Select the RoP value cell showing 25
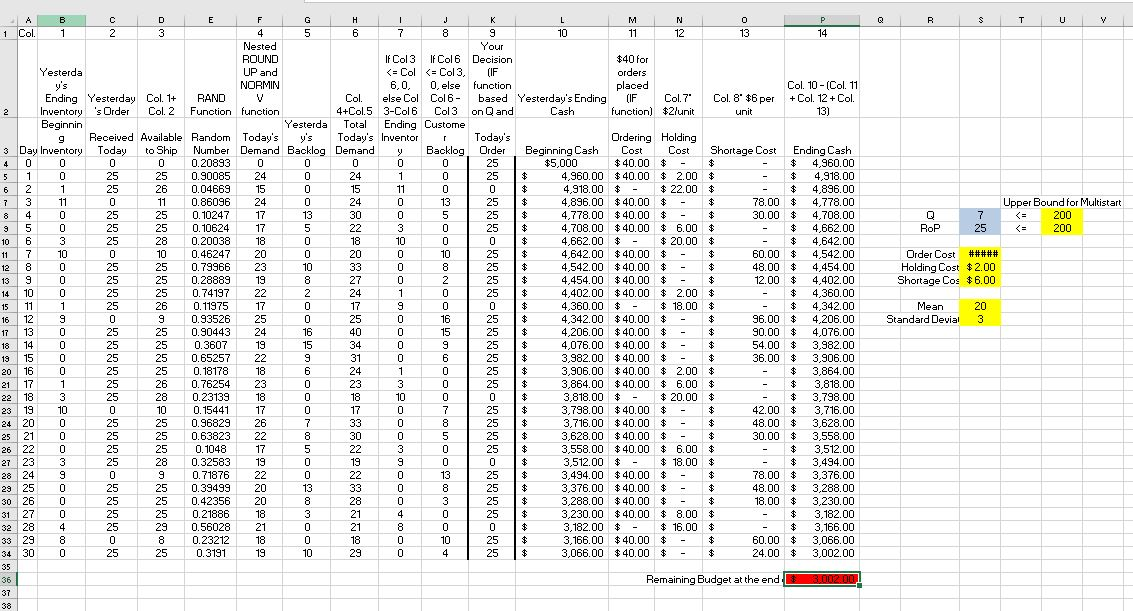 coord(980,228)
